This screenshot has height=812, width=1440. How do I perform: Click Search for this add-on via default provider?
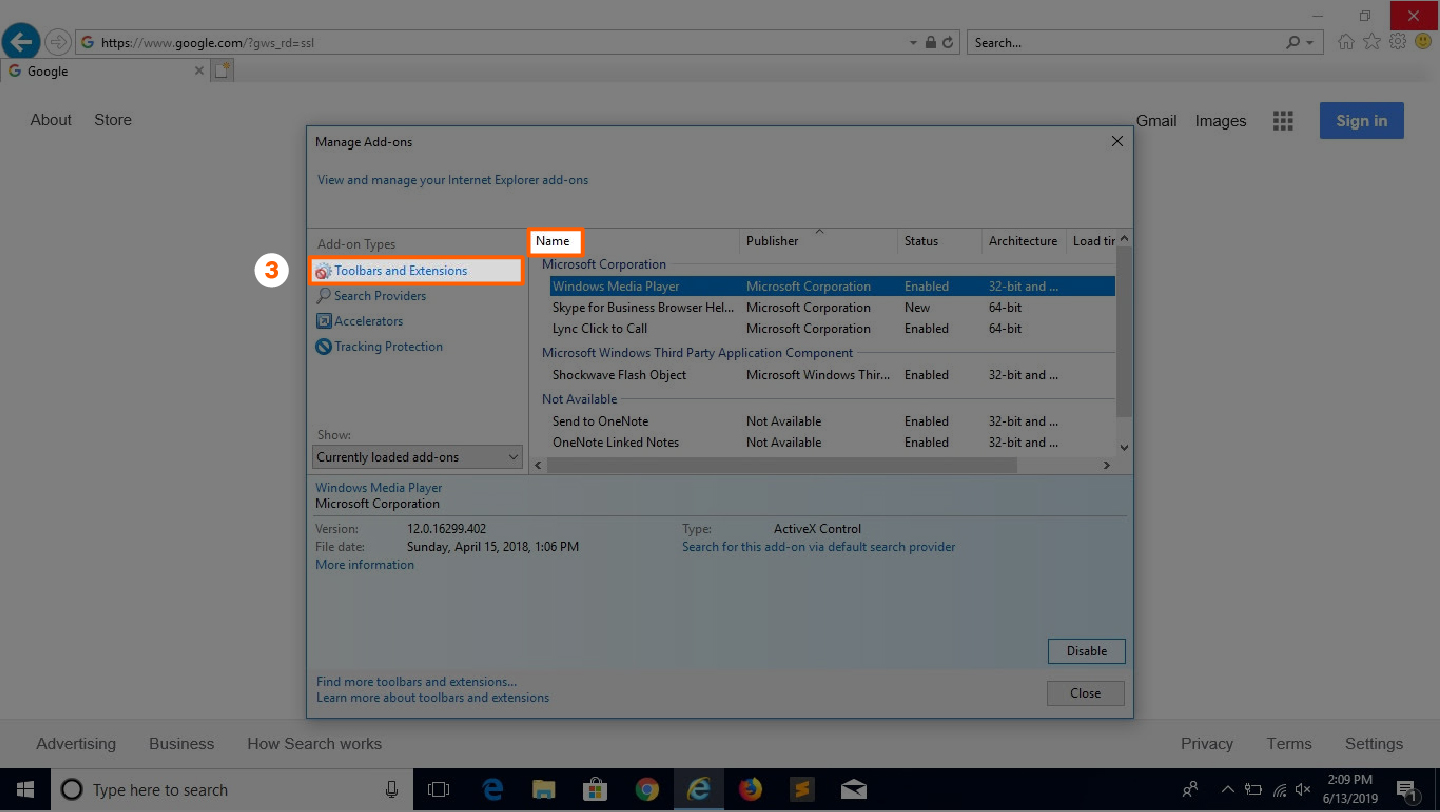818,547
